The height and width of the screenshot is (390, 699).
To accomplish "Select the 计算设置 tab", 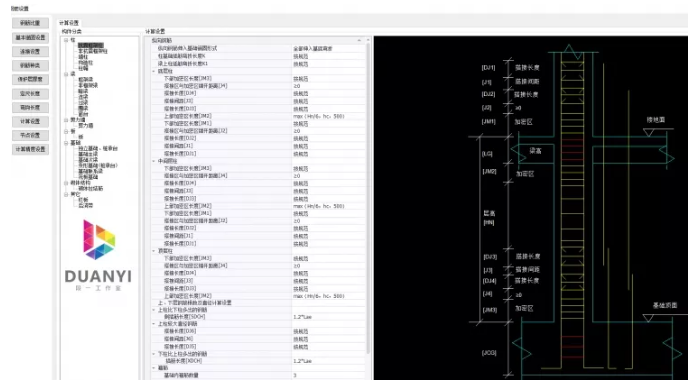I will [x=69, y=22].
